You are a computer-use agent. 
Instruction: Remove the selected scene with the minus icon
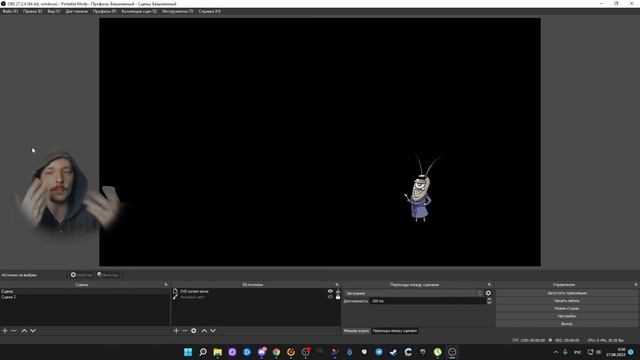(13, 331)
